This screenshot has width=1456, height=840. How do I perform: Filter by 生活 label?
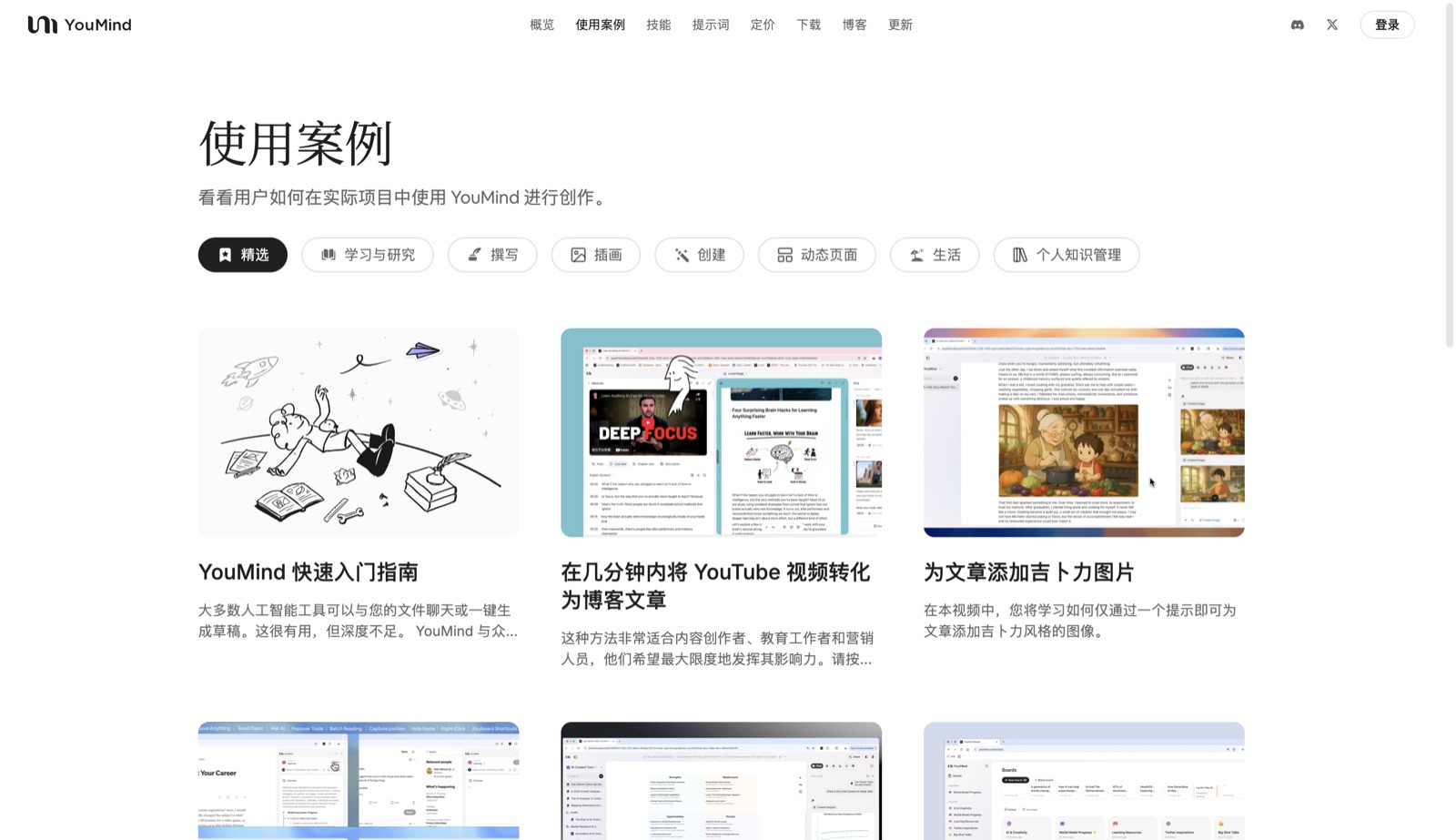click(x=946, y=255)
